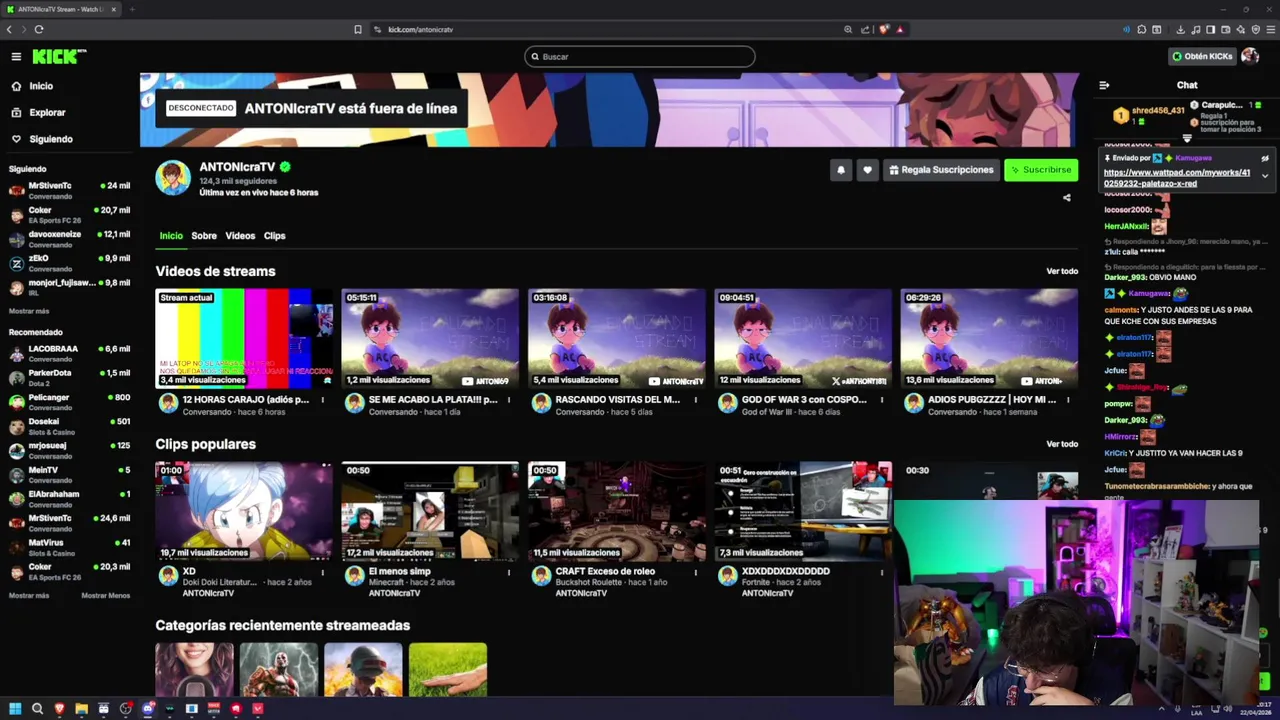Open the SE ME ACABO LA PLATA video thumbnail

430,338
